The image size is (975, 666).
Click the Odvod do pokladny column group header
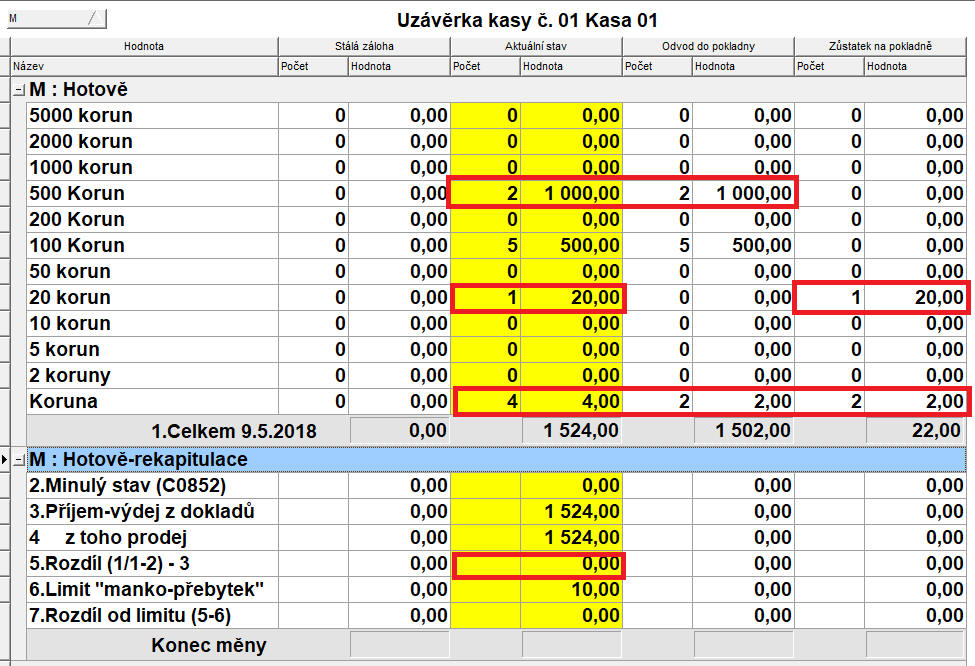pyautogui.click(x=708, y=46)
